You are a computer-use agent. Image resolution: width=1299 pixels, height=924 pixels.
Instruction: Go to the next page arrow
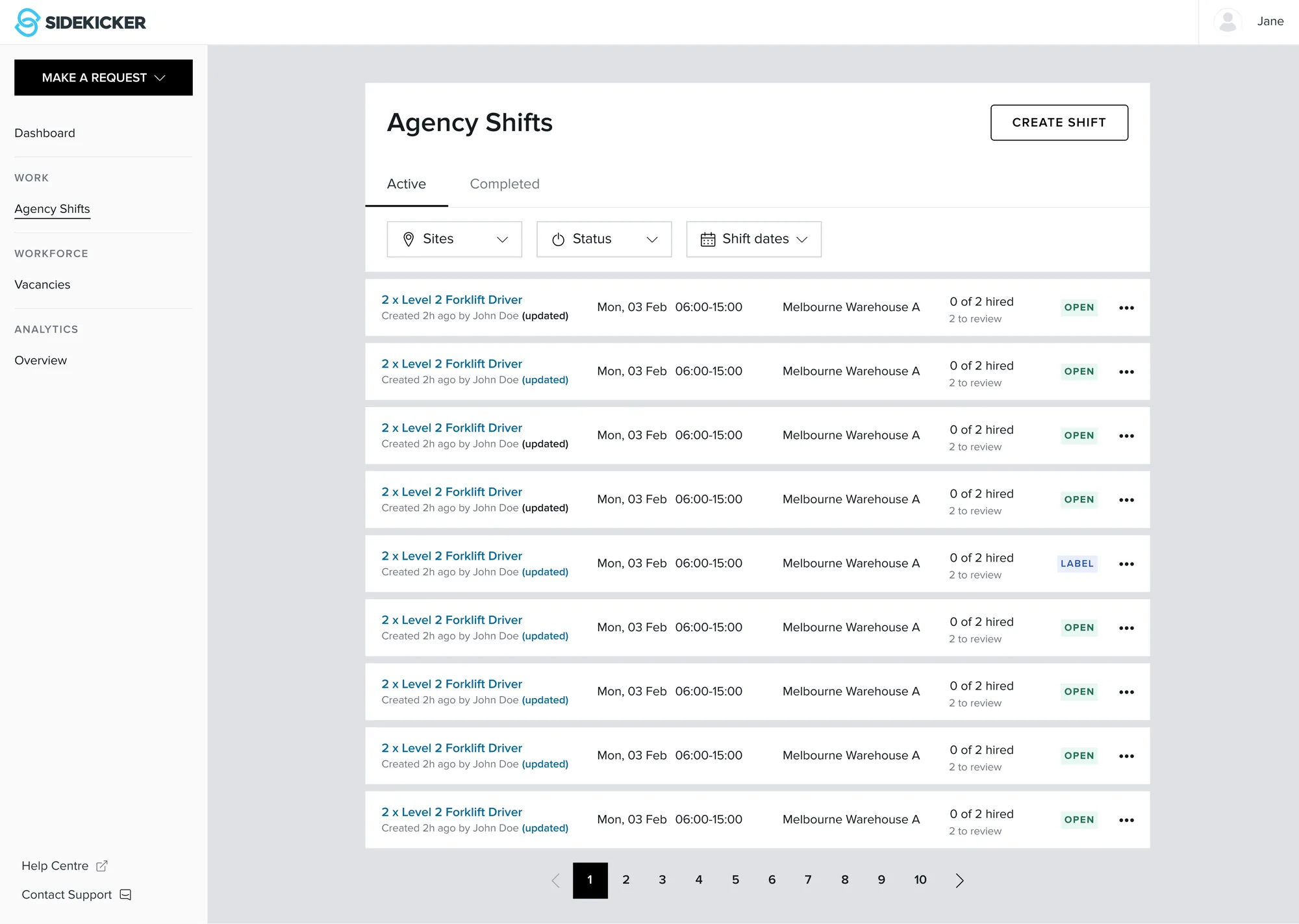coord(960,880)
